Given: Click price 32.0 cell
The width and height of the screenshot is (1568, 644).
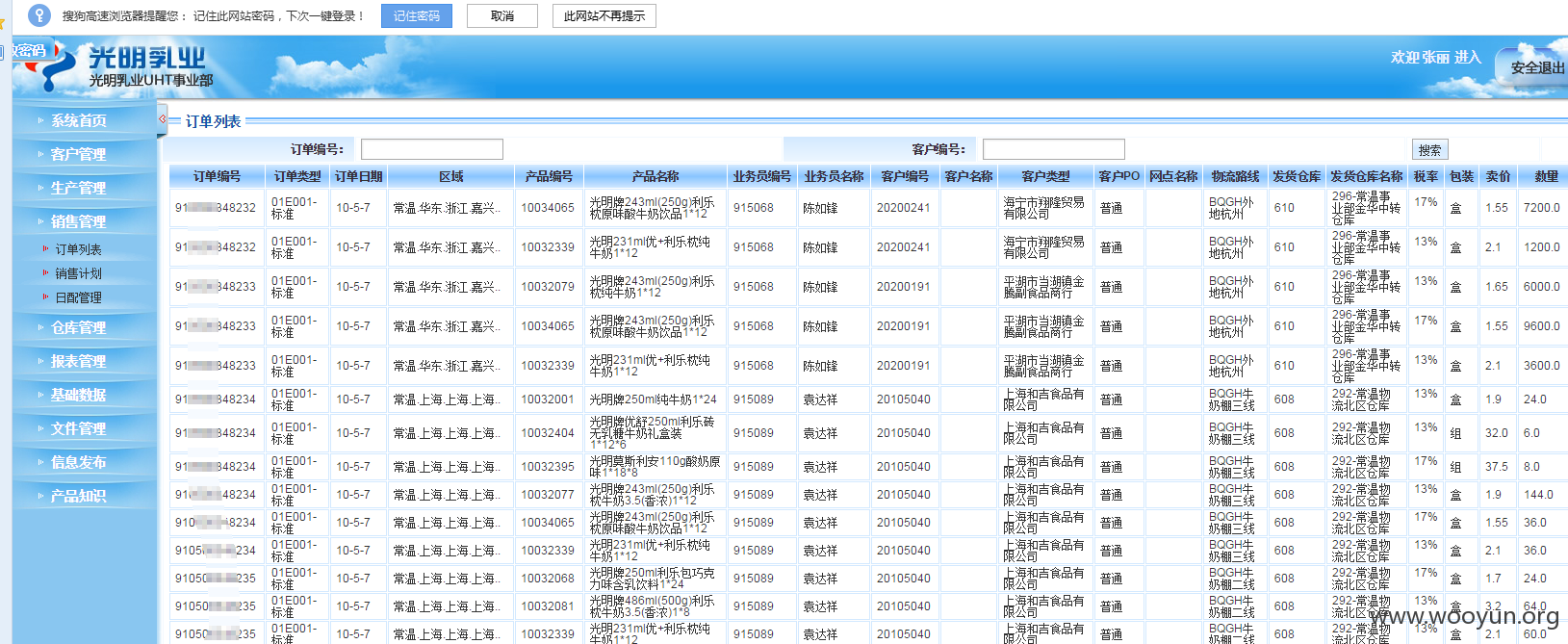Looking at the screenshot, I should tap(1497, 433).
